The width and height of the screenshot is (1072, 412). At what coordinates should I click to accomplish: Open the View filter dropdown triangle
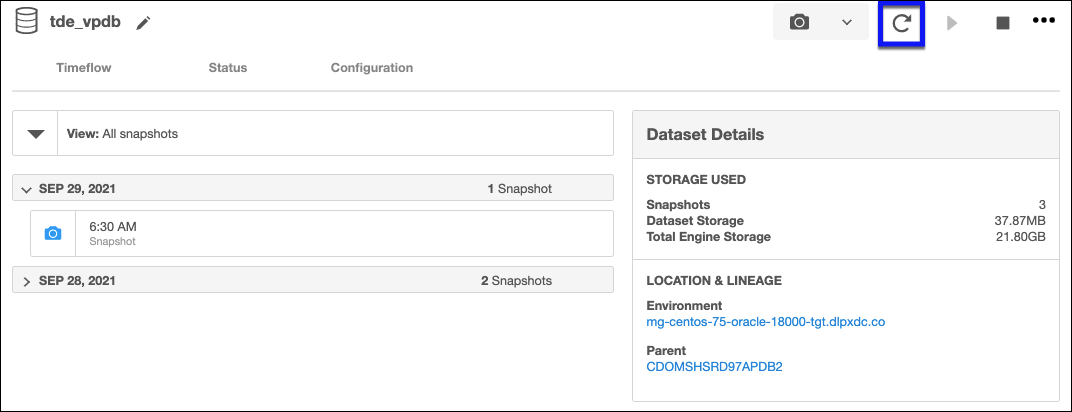click(x=36, y=133)
